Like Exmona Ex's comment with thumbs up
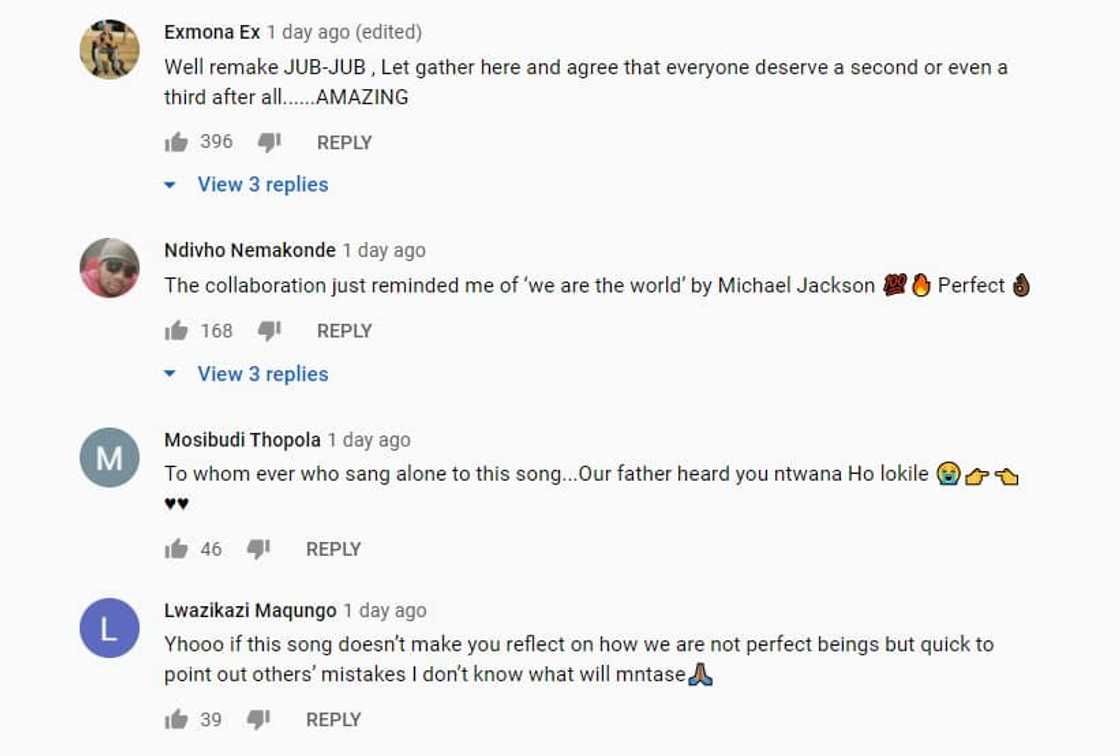The width and height of the screenshot is (1120, 756). [x=176, y=142]
